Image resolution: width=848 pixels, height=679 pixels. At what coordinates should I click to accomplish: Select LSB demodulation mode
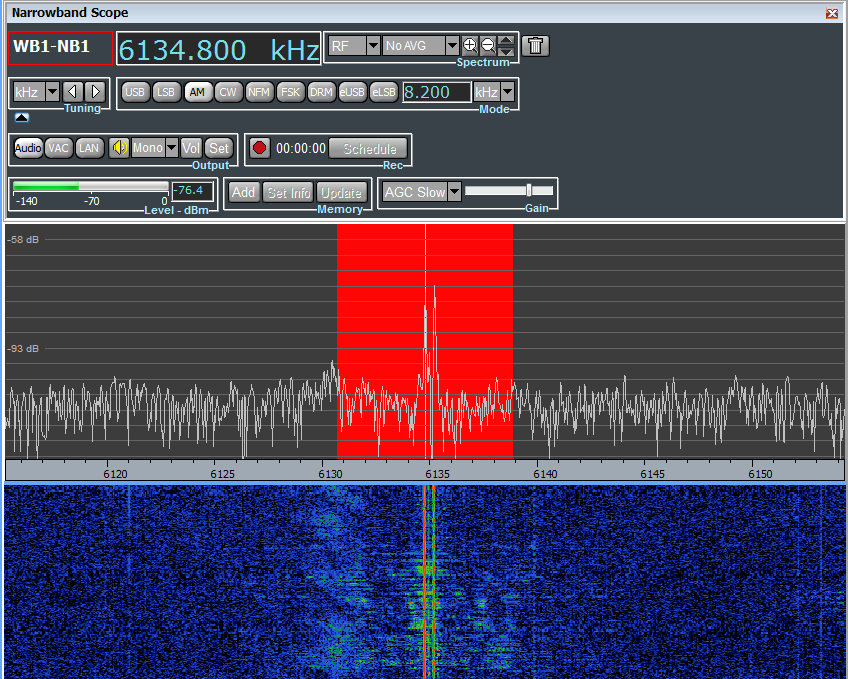pos(166,92)
